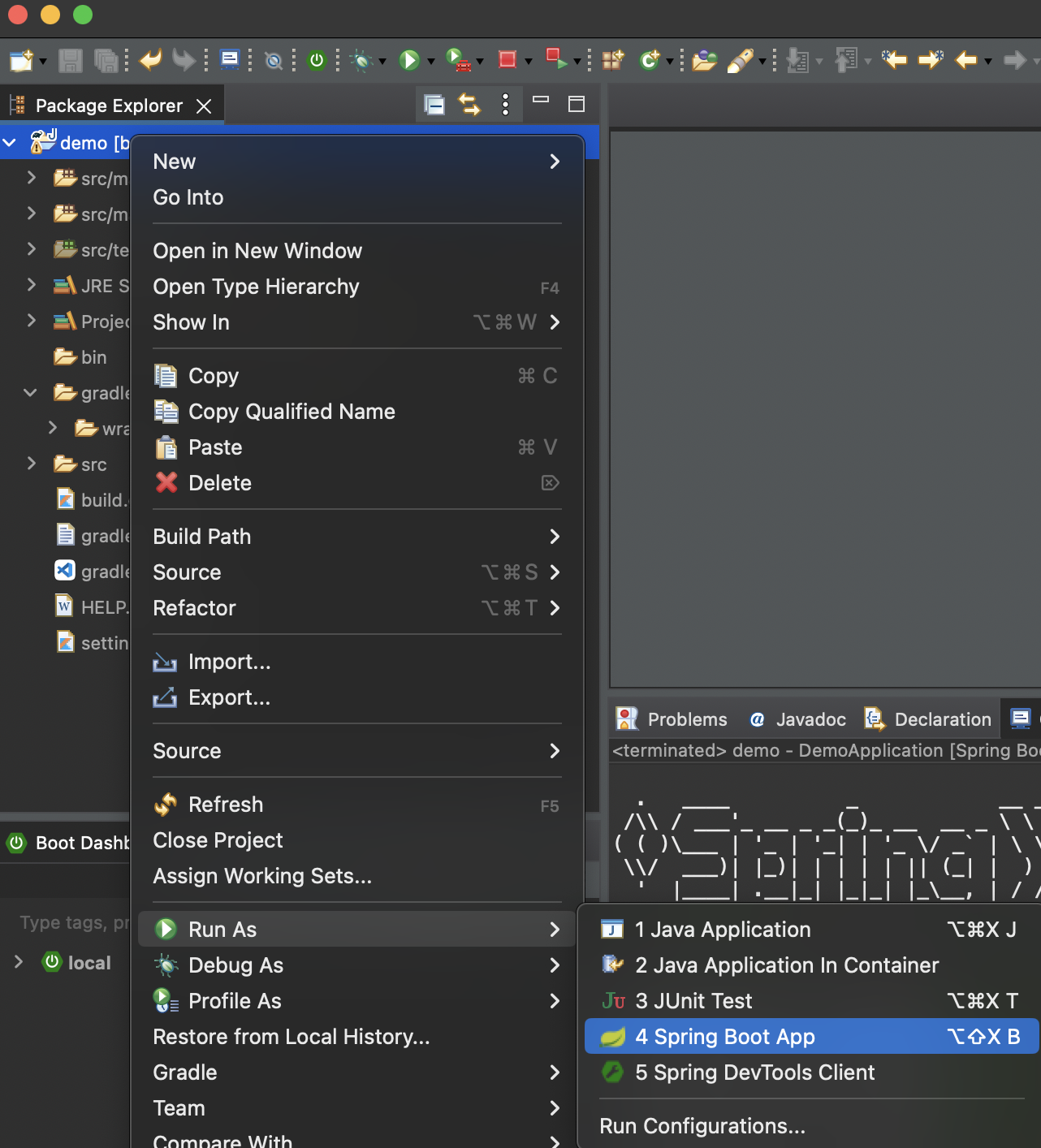Choose Go Into from context menu

pos(357,197)
